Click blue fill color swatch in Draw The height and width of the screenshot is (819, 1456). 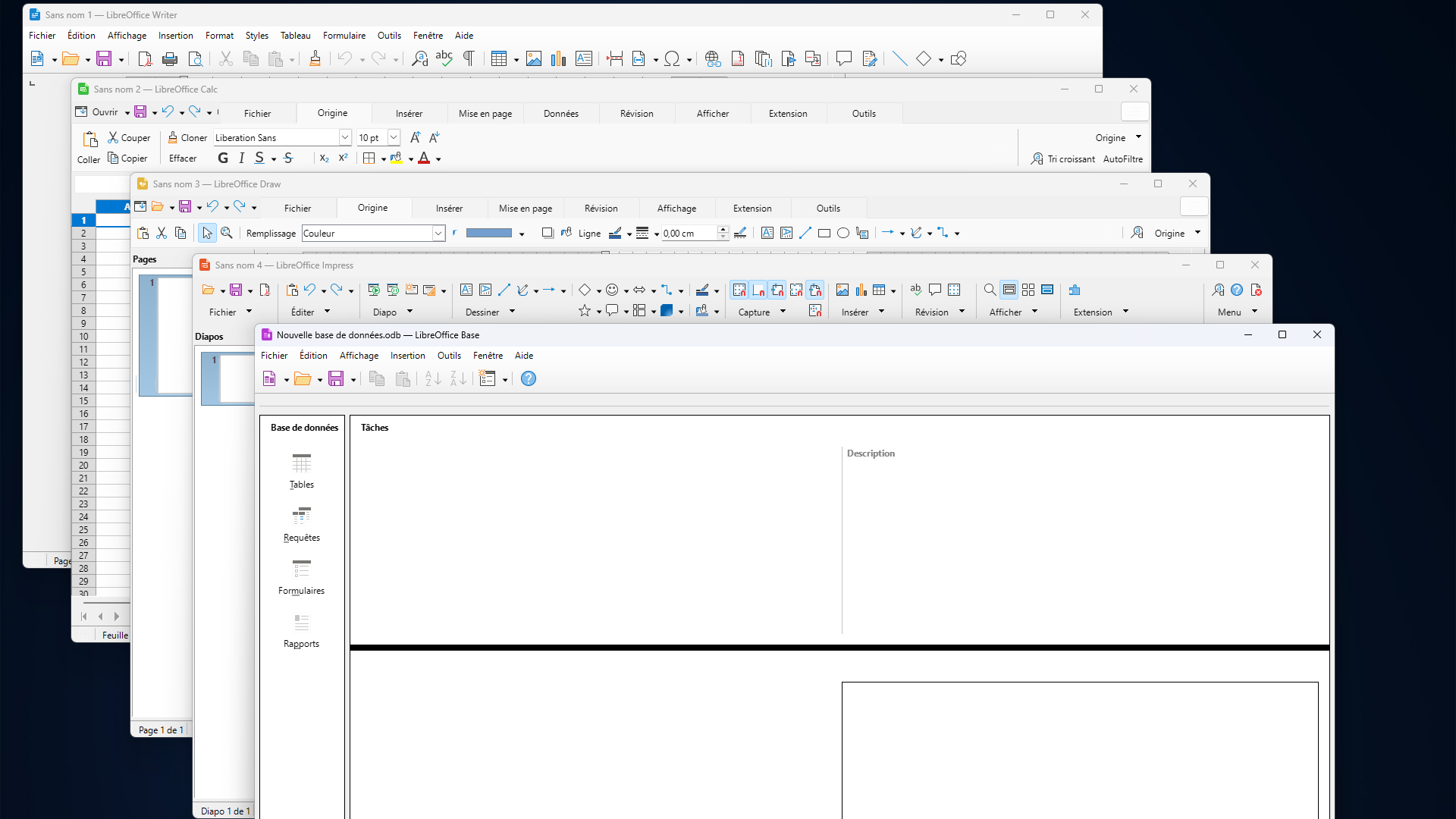[488, 233]
